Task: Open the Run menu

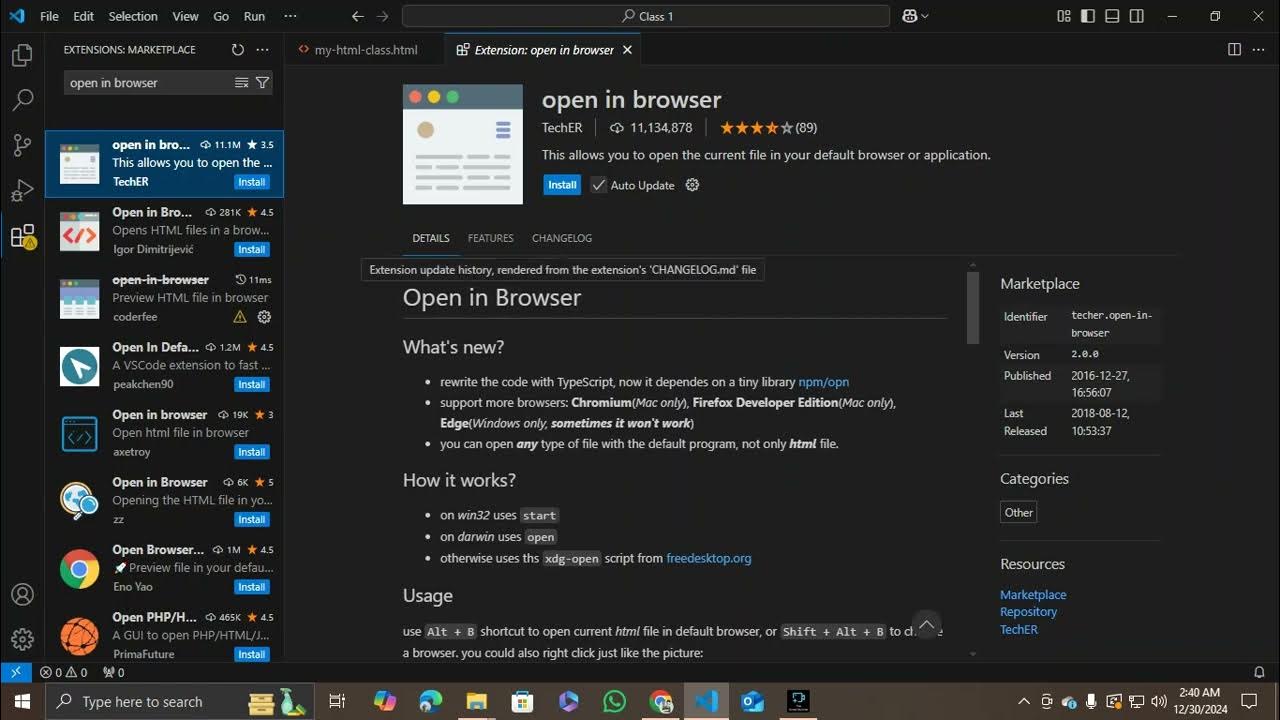Action: [254, 16]
